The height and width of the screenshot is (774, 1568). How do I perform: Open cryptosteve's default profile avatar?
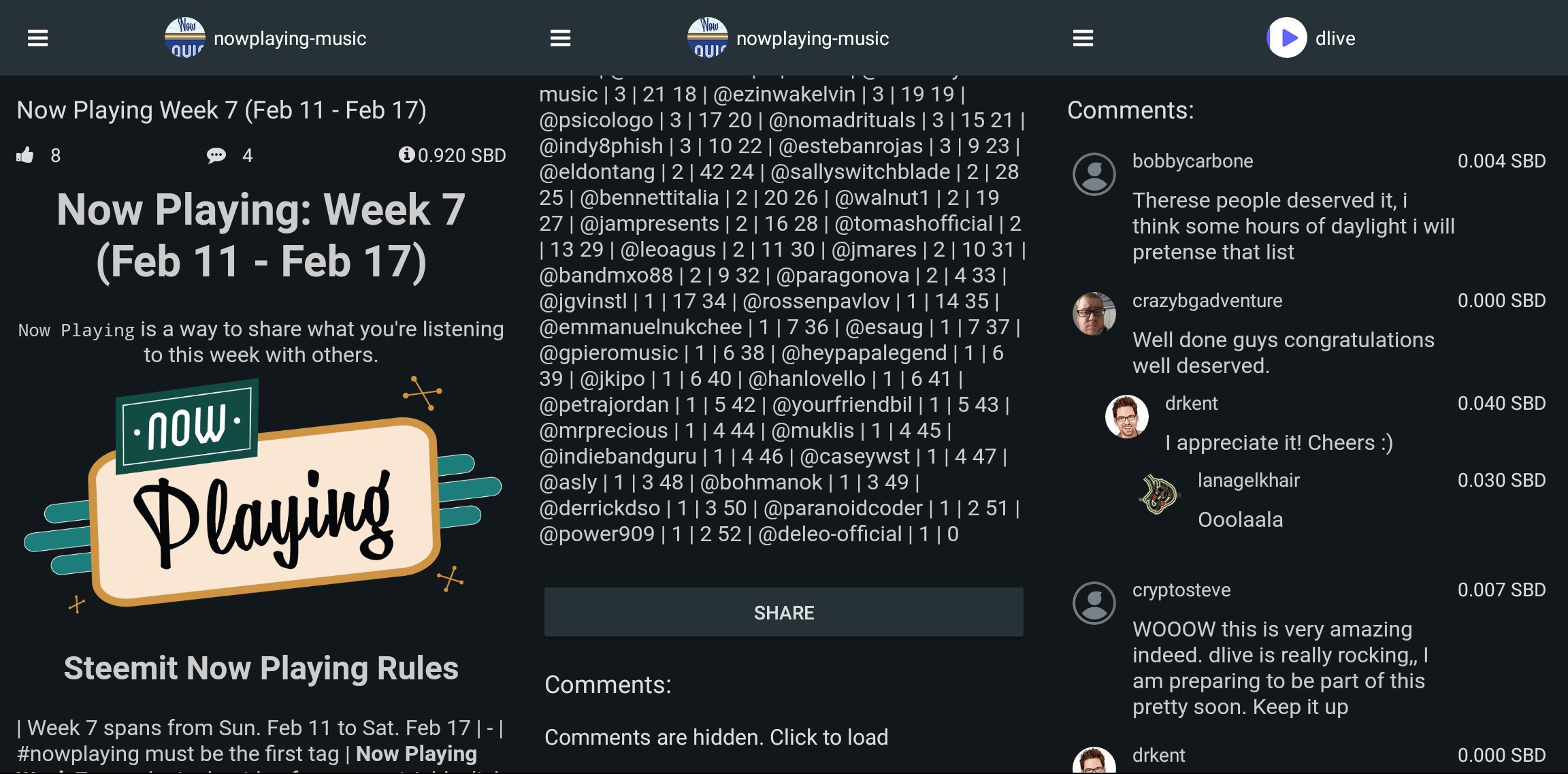coord(1094,603)
